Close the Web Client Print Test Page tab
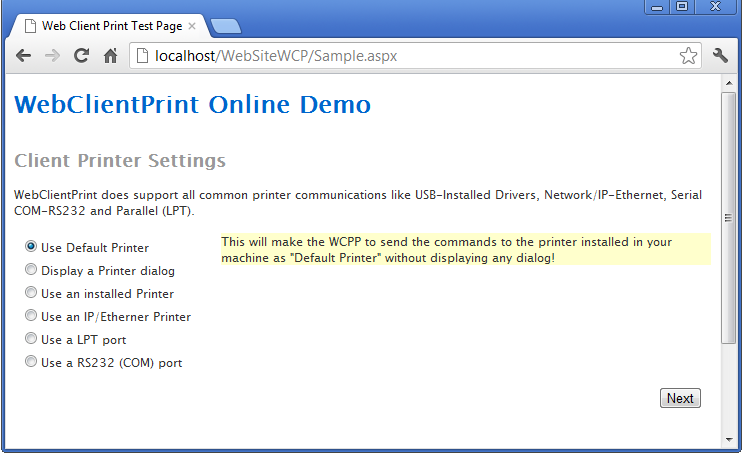 (192, 26)
